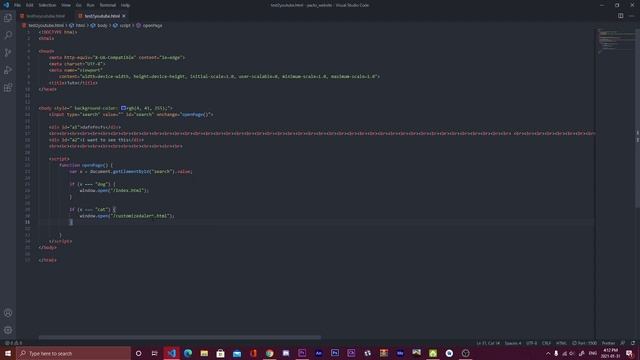
Task: Open the Run menu
Action: [90, 5]
